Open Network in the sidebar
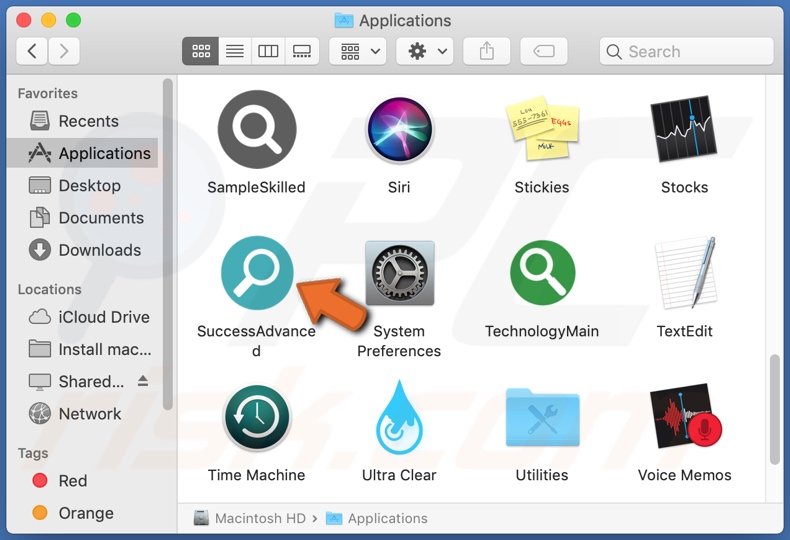The image size is (790, 540). click(x=84, y=414)
